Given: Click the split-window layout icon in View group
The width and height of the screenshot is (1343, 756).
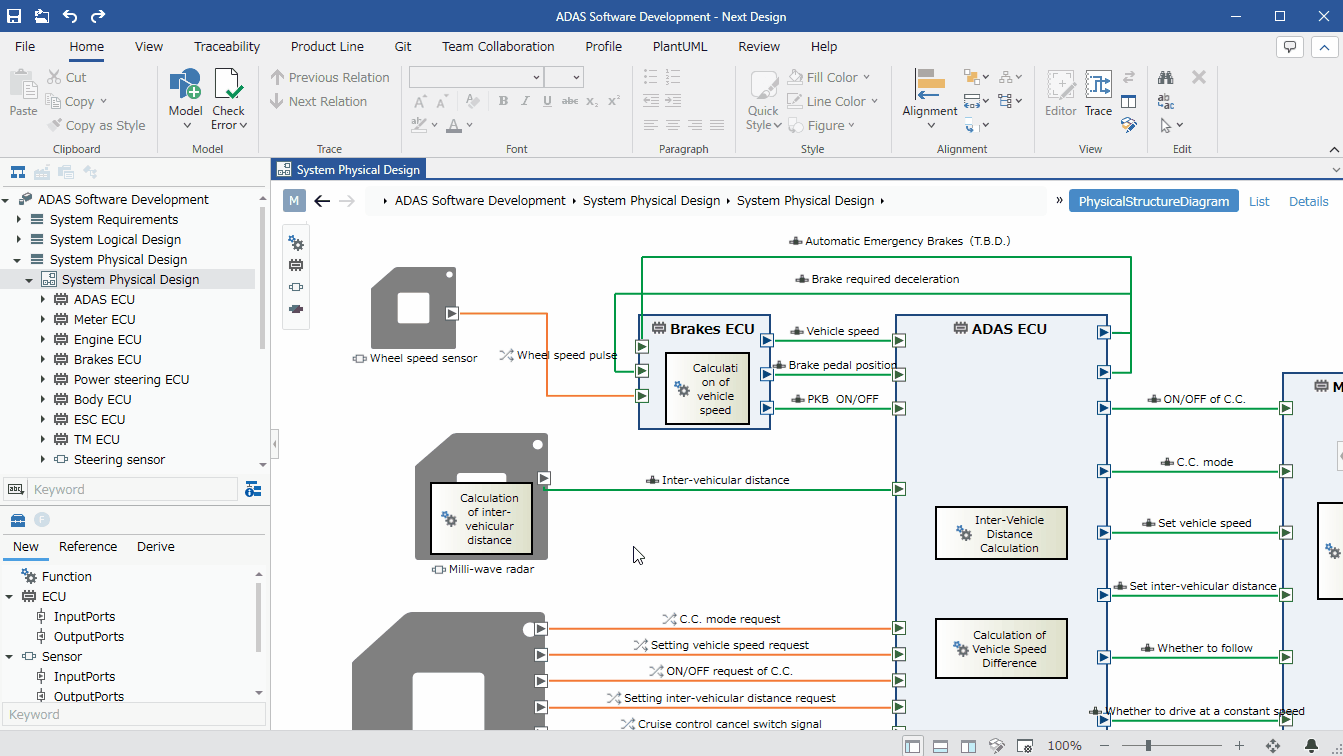Looking at the screenshot, I should point(1129,101).
